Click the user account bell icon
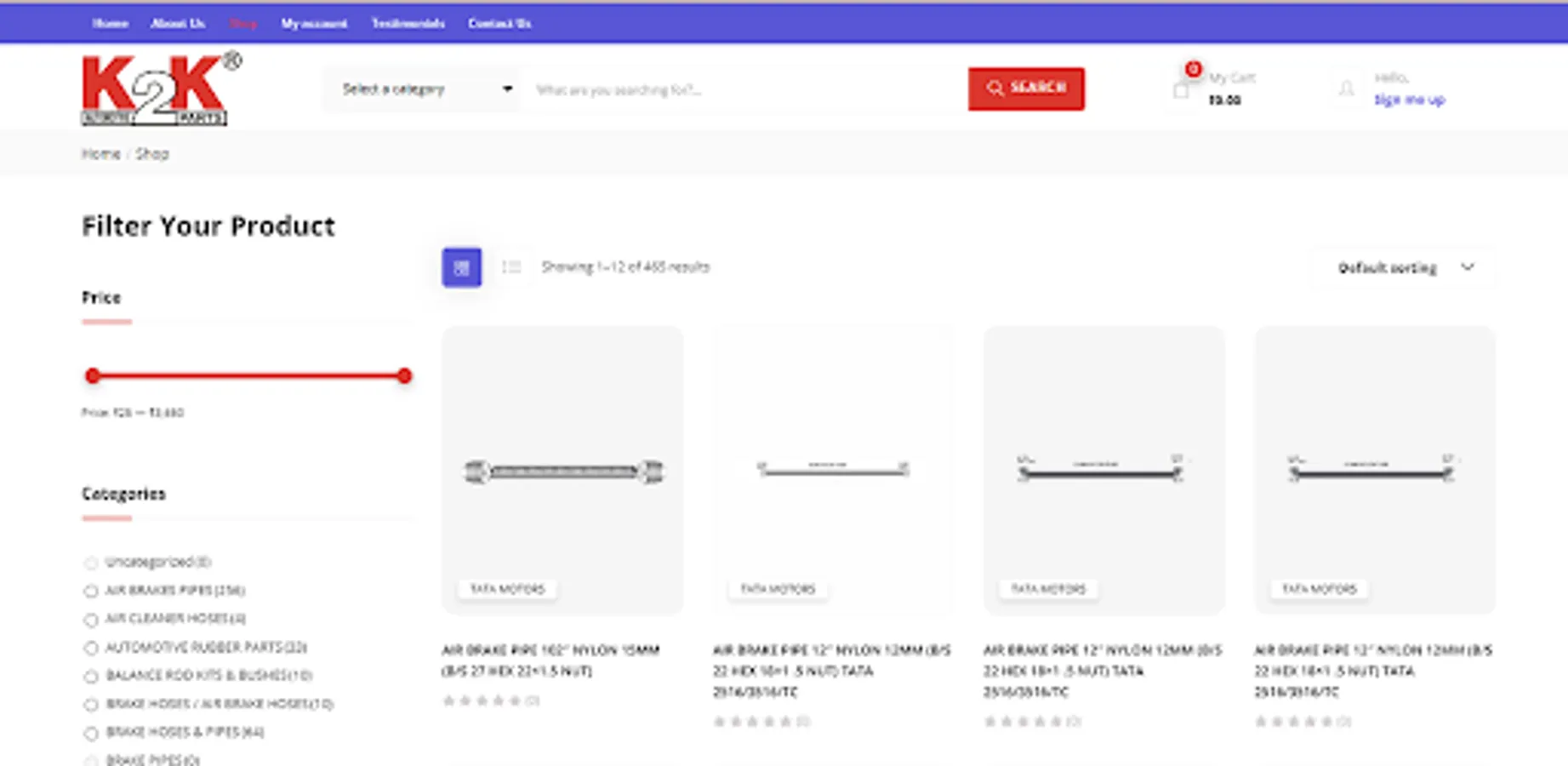This screenshot has height=766, width=1568. pos(1347,89)
